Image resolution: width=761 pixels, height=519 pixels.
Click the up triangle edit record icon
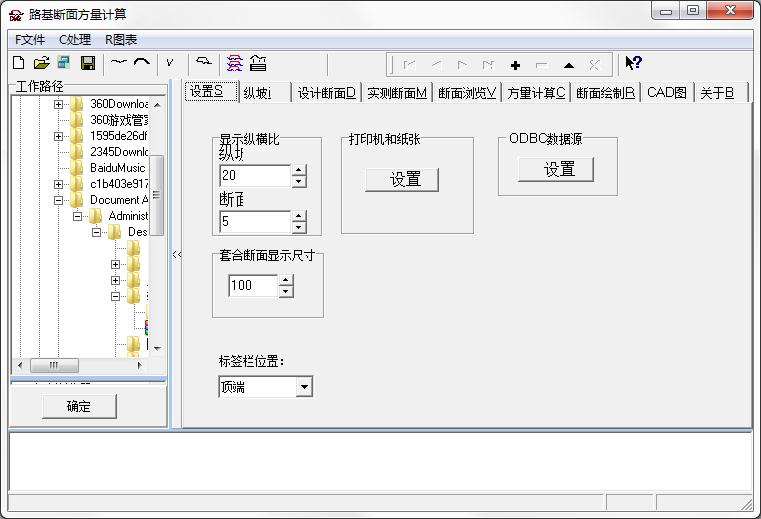click(569, 65)
